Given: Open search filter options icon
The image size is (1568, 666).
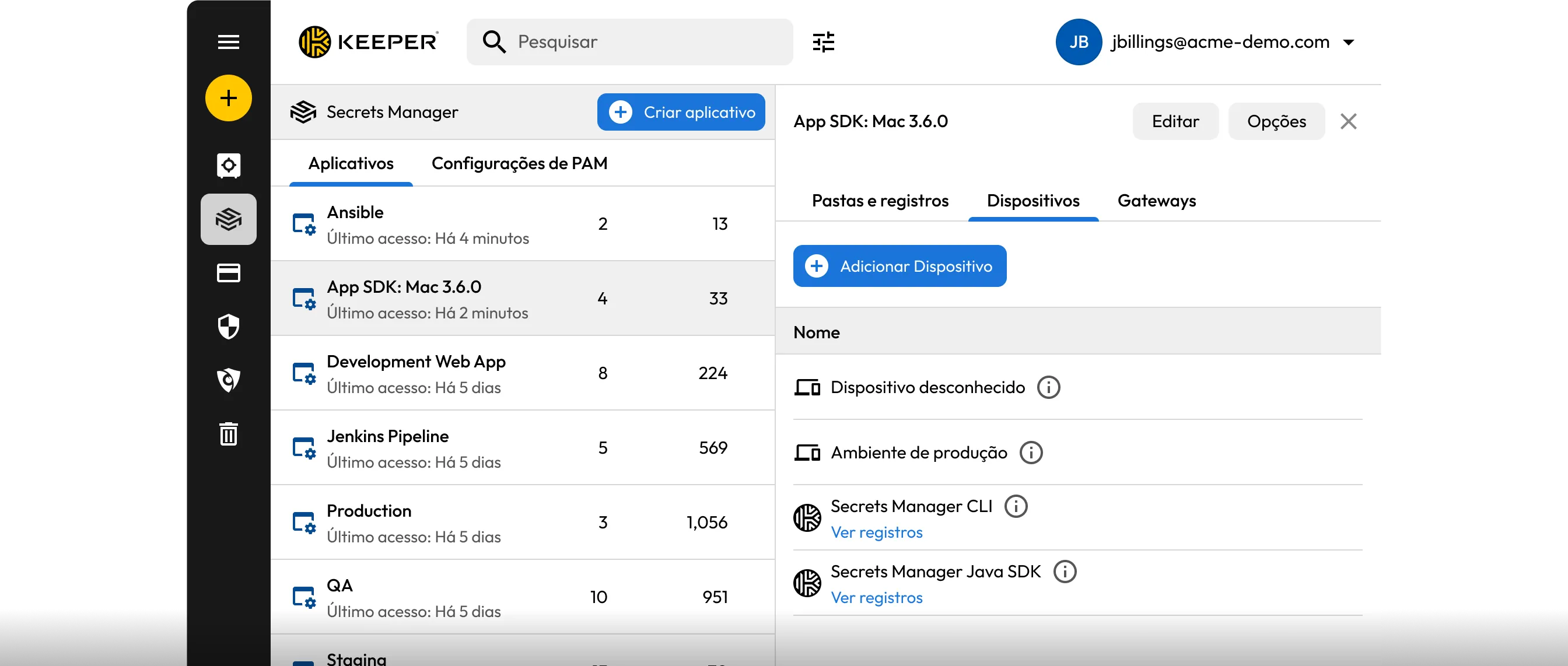Looking at the screenshot, I should point(824,42).
